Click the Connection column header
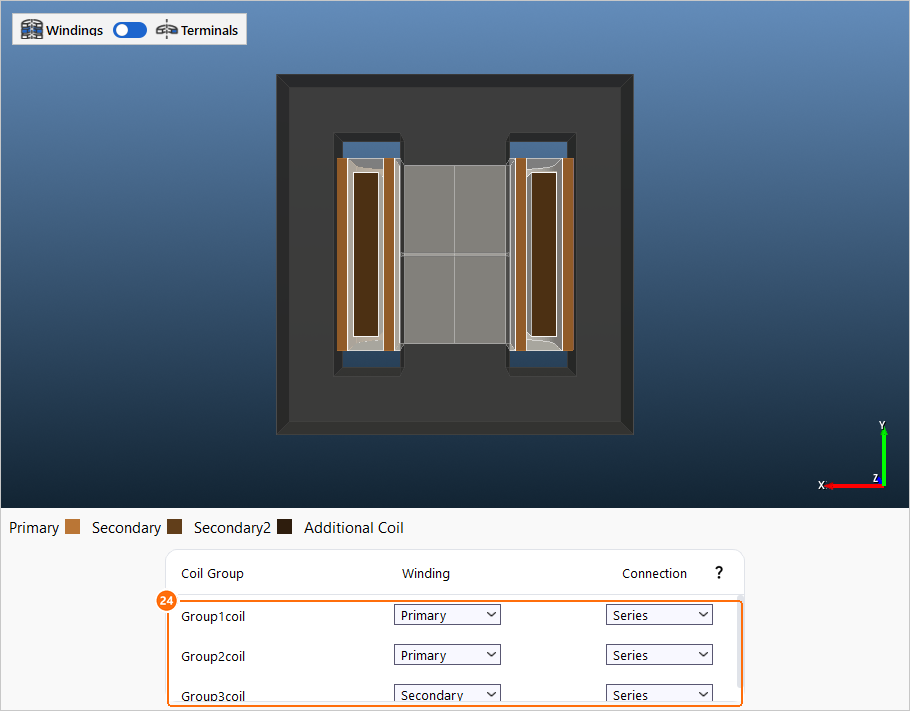This screenshot has width=910, height=711. point(654,573)
